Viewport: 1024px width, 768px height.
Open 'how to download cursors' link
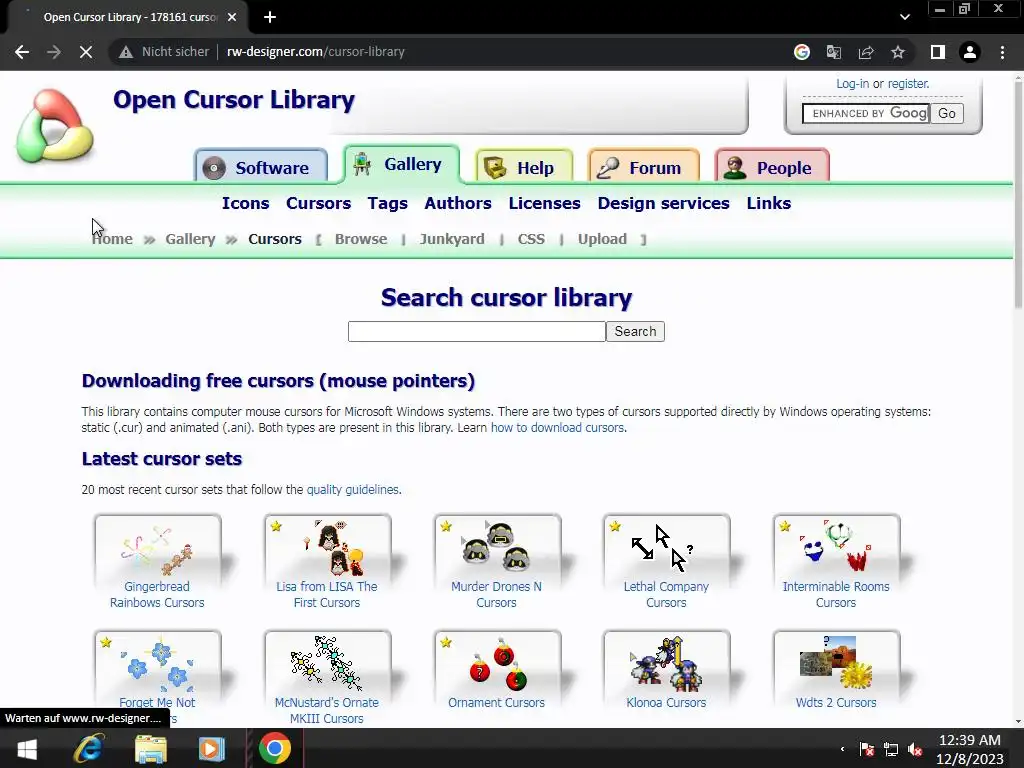[557, 428]
